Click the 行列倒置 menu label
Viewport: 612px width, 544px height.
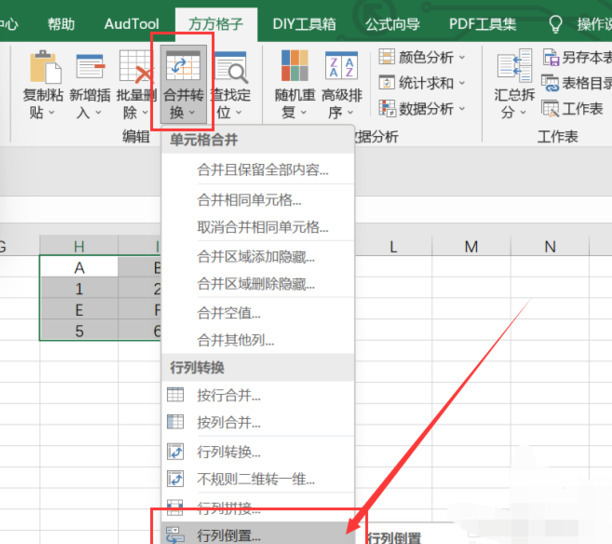pyautogui.click(x=229, y=535)
